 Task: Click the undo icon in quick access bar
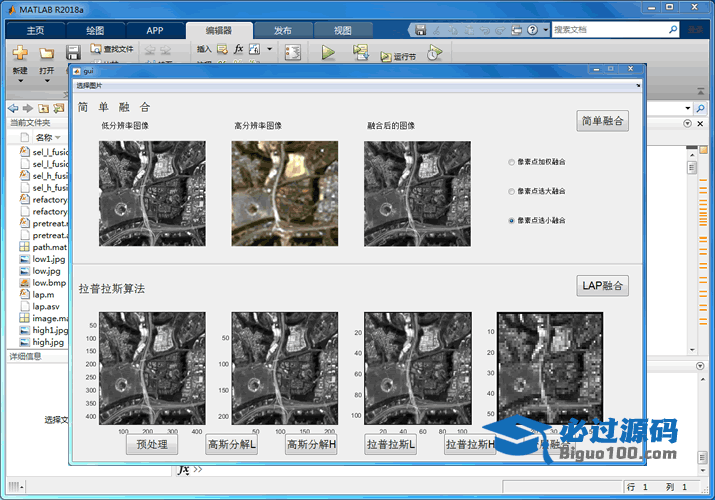(x=484, y=30)
